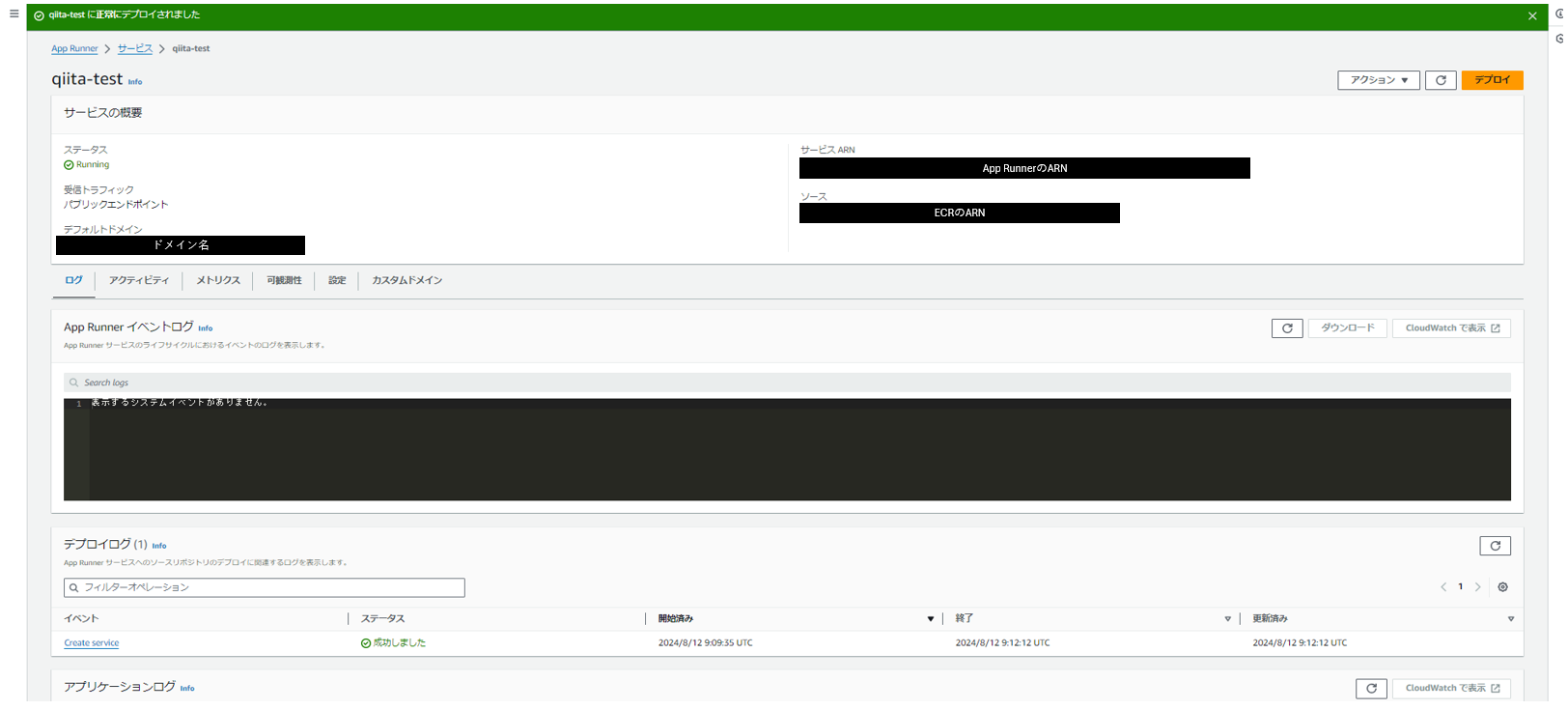Open the hamburger navigation menu
1568x710 pixels.
pyautogui.click(x=14, y=14)
